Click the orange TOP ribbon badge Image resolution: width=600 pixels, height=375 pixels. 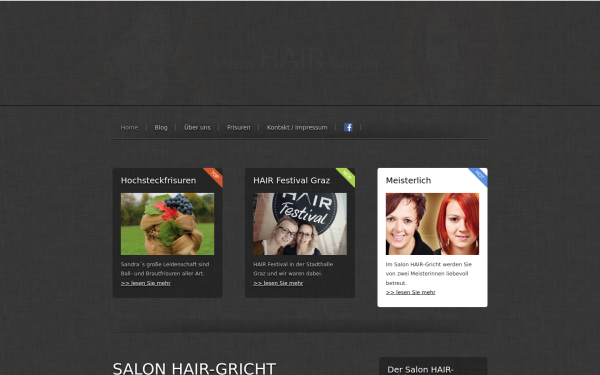pyautogui.click(x=215, y=176)
